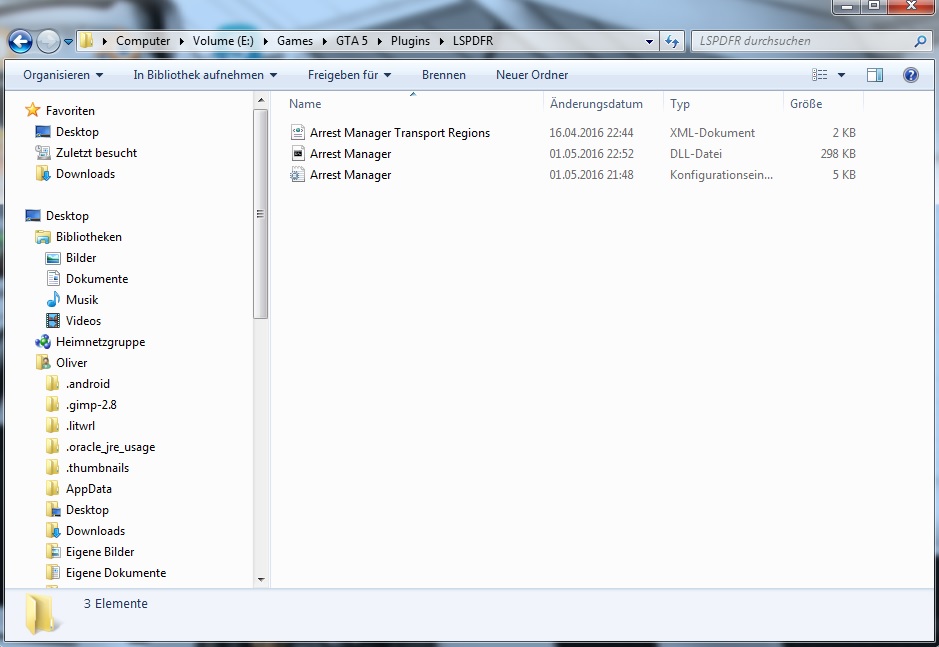The width and height of the screenshot is (939, 647).
Task: Click the Arrest Manager DLL file icon
Action: tap(298, 153)
